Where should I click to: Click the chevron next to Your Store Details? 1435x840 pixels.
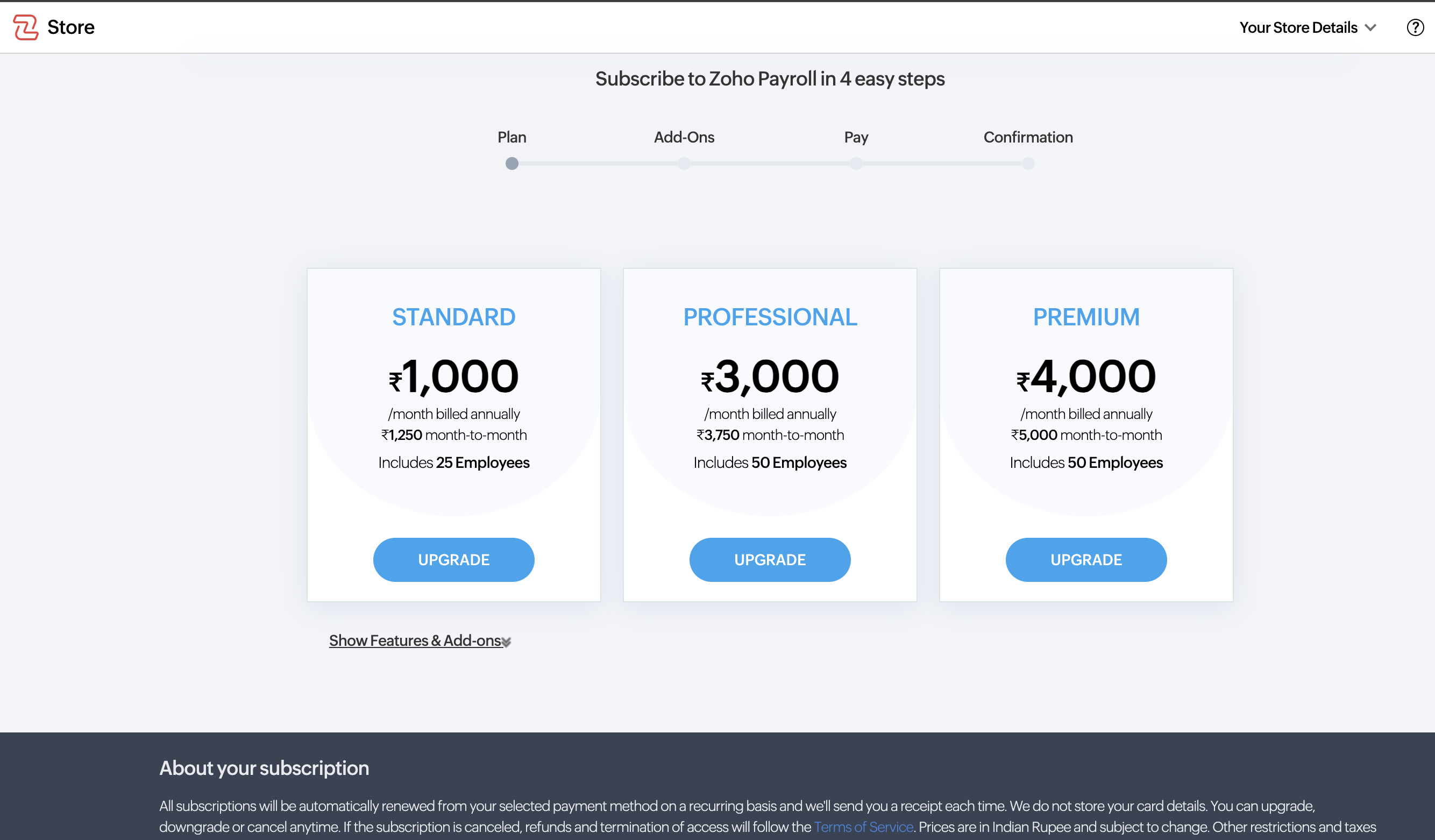pos(1370,28)
